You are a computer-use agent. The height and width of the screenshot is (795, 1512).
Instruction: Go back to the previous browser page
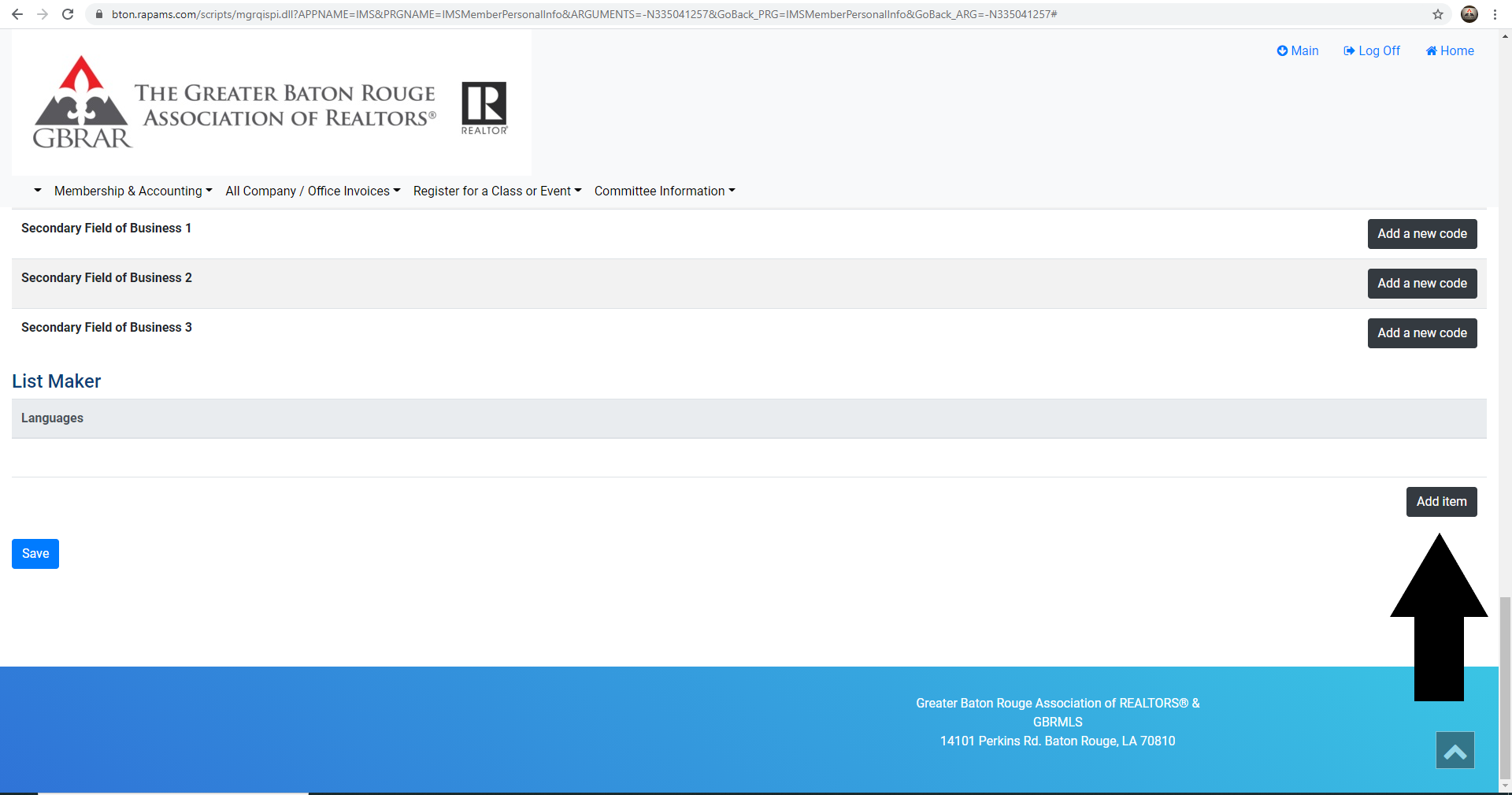point(17,14)
